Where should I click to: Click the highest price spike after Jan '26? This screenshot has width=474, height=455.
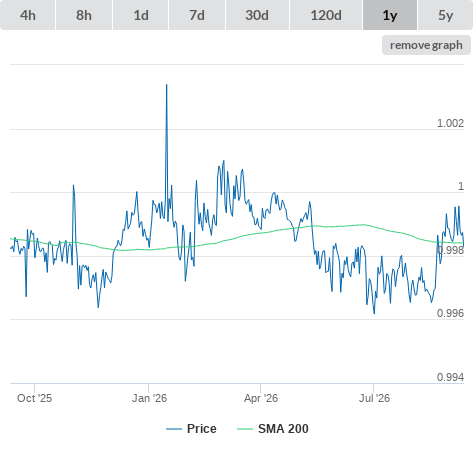point(167,85)
